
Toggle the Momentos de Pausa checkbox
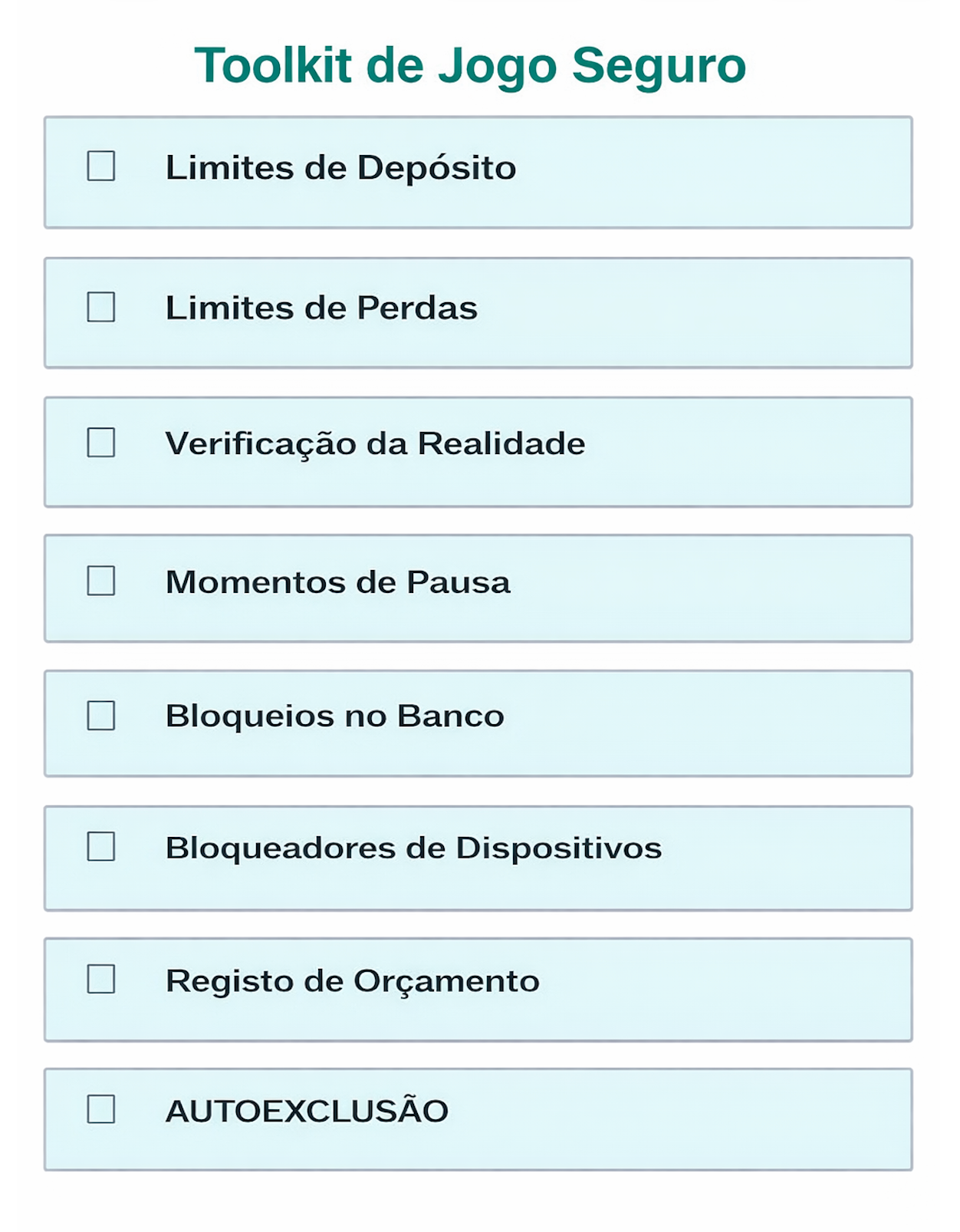tap(101, 581)
